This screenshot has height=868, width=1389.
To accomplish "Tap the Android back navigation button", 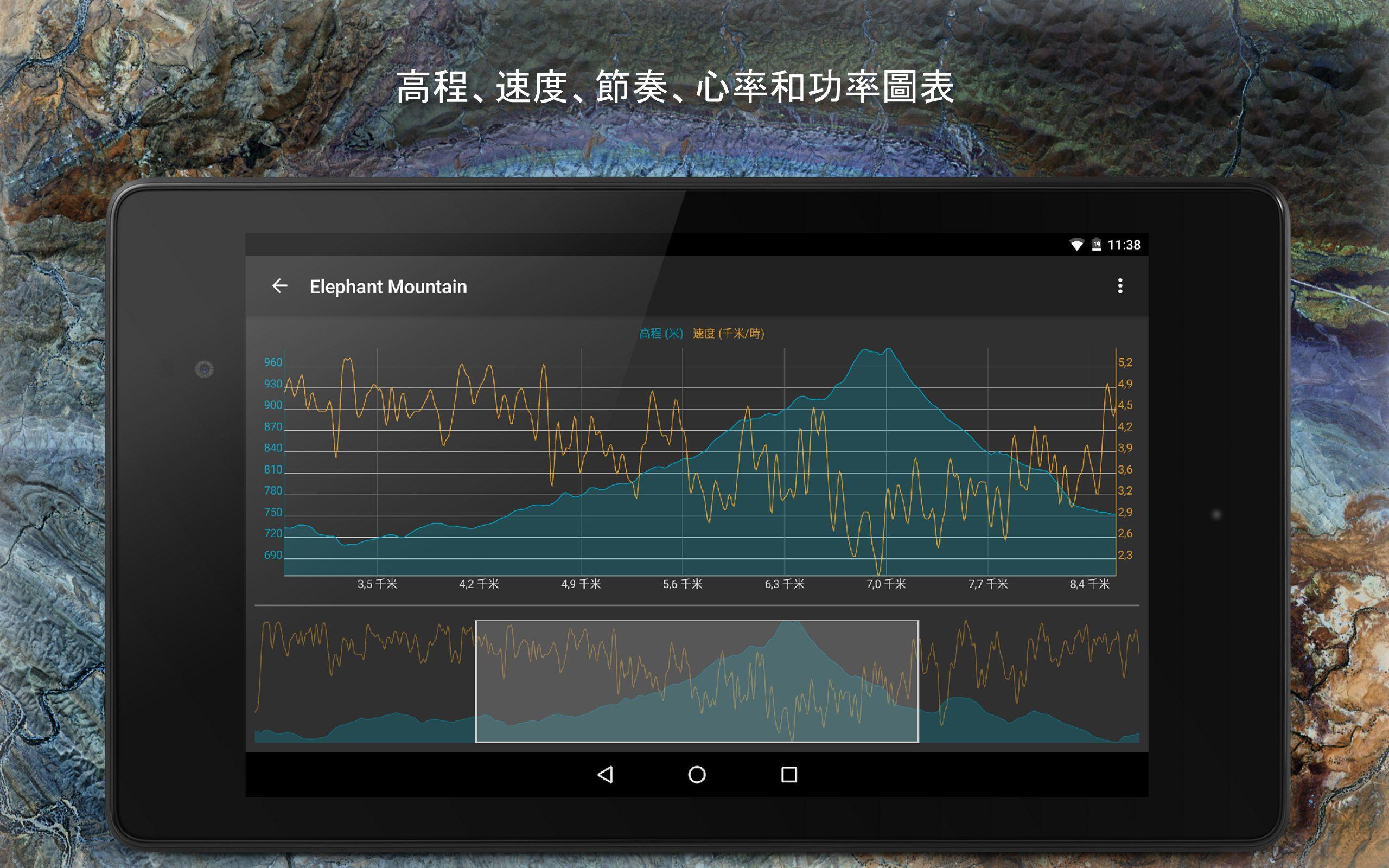I will (x=605, y=775).
